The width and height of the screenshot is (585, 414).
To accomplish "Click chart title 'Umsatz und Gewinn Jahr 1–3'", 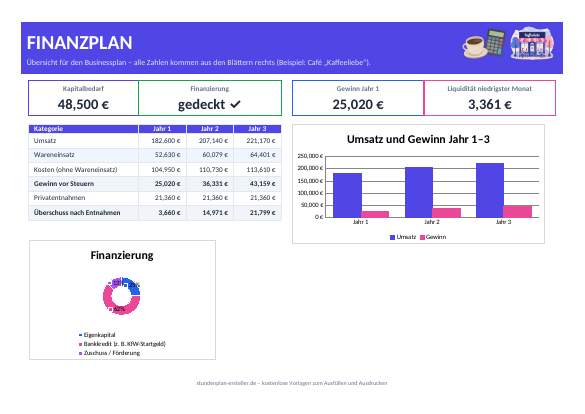I will (418, 139).
